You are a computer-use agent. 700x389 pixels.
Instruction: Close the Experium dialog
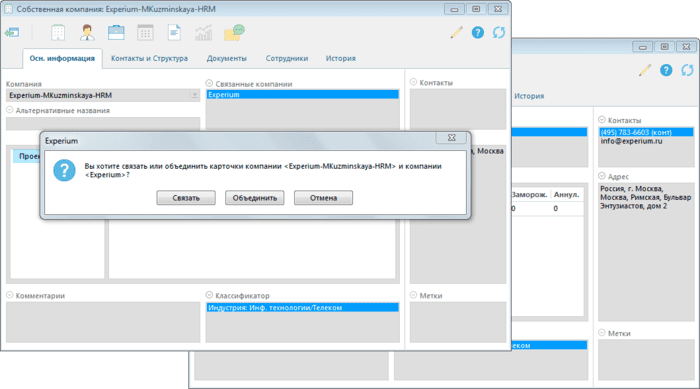tap(451, 138)
